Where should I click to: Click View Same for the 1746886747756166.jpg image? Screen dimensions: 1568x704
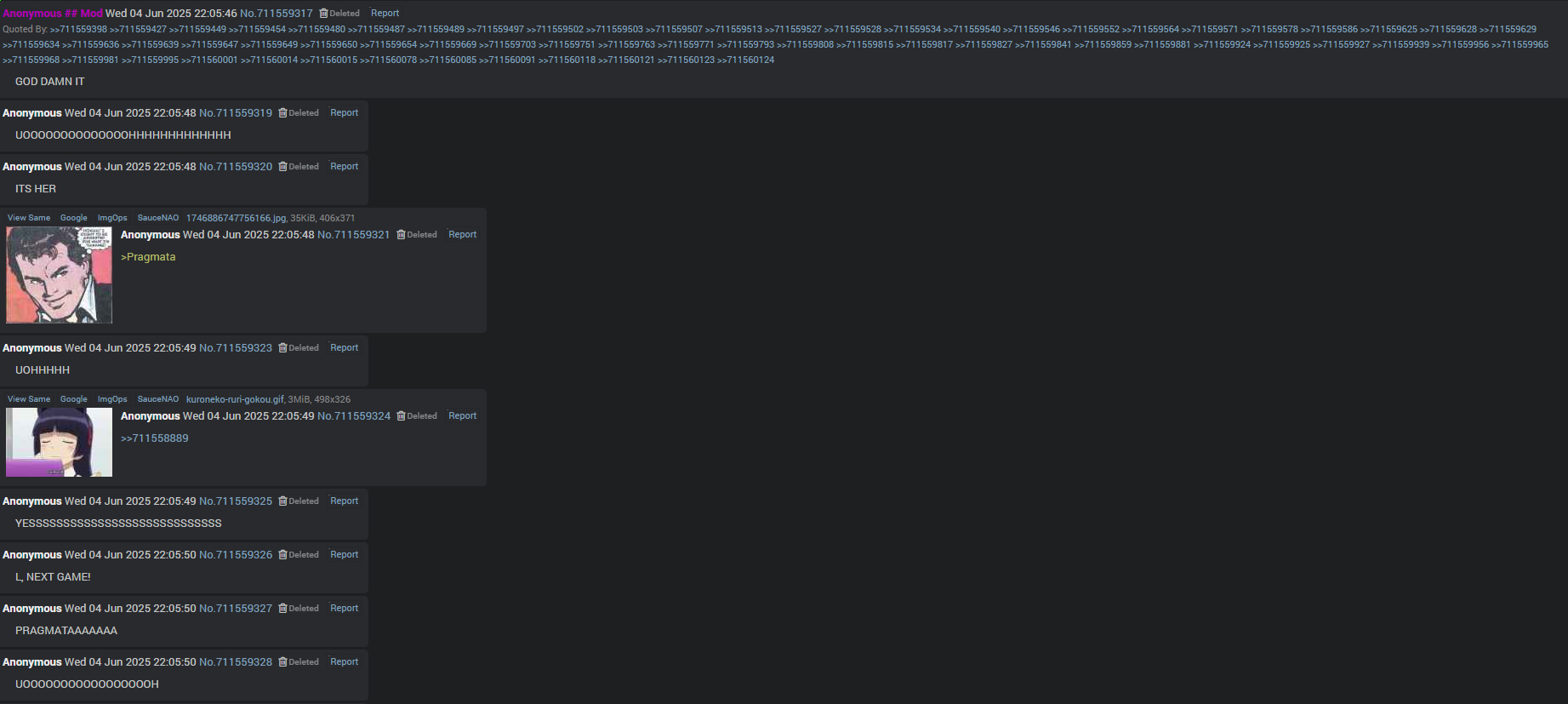coord(29,218)
